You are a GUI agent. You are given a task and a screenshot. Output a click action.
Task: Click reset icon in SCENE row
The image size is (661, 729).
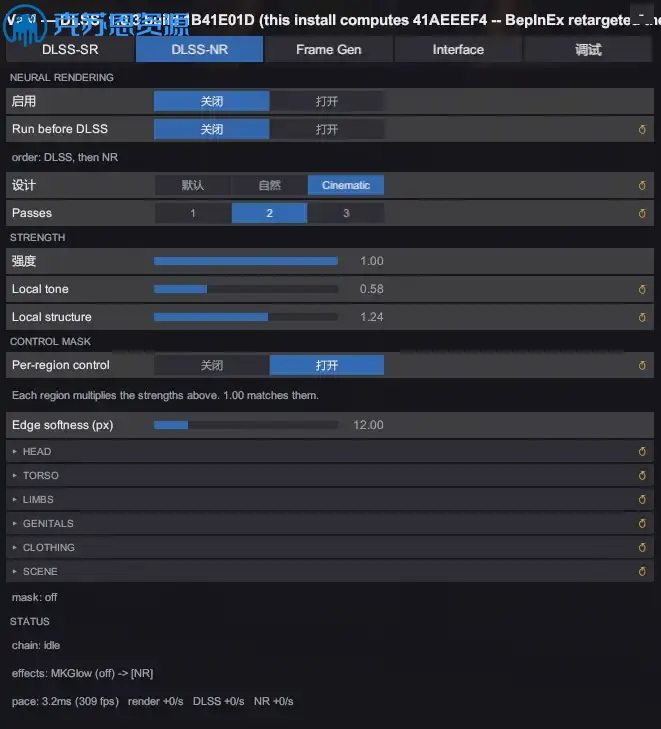tap(642, 571)
